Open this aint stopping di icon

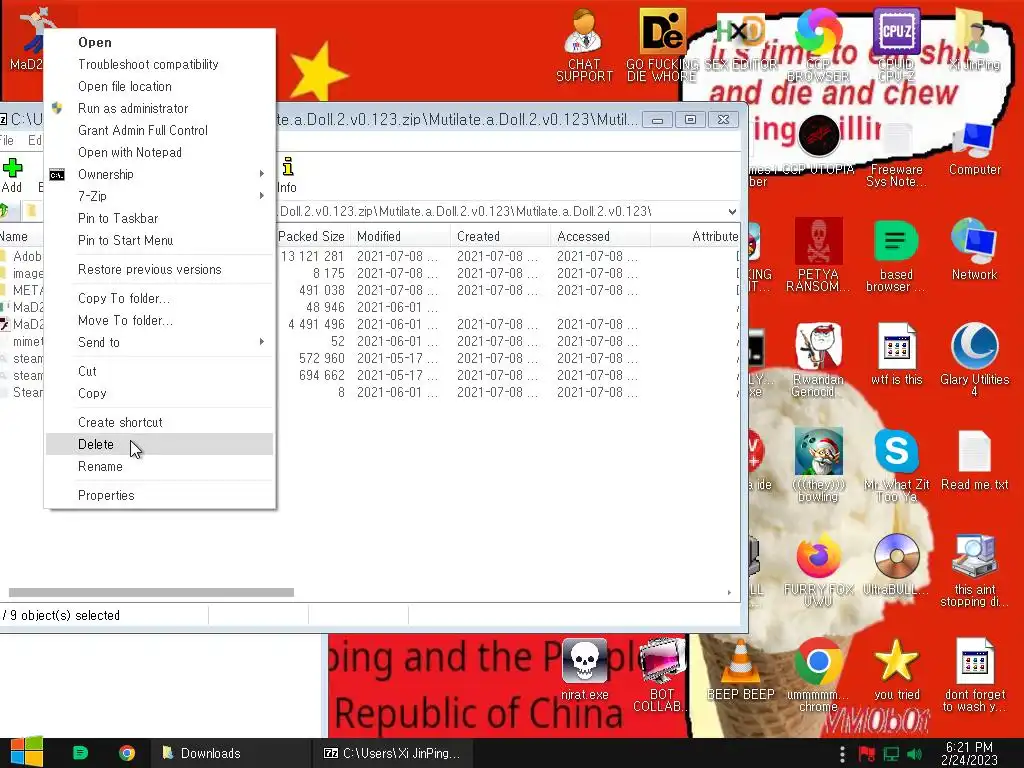[974, 569]
